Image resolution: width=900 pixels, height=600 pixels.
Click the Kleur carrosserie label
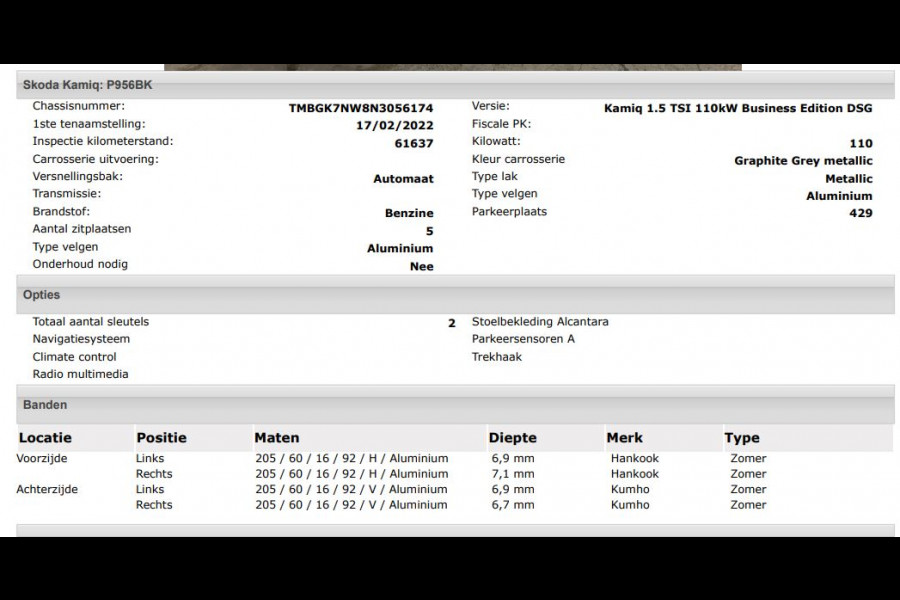click(518, 159)
